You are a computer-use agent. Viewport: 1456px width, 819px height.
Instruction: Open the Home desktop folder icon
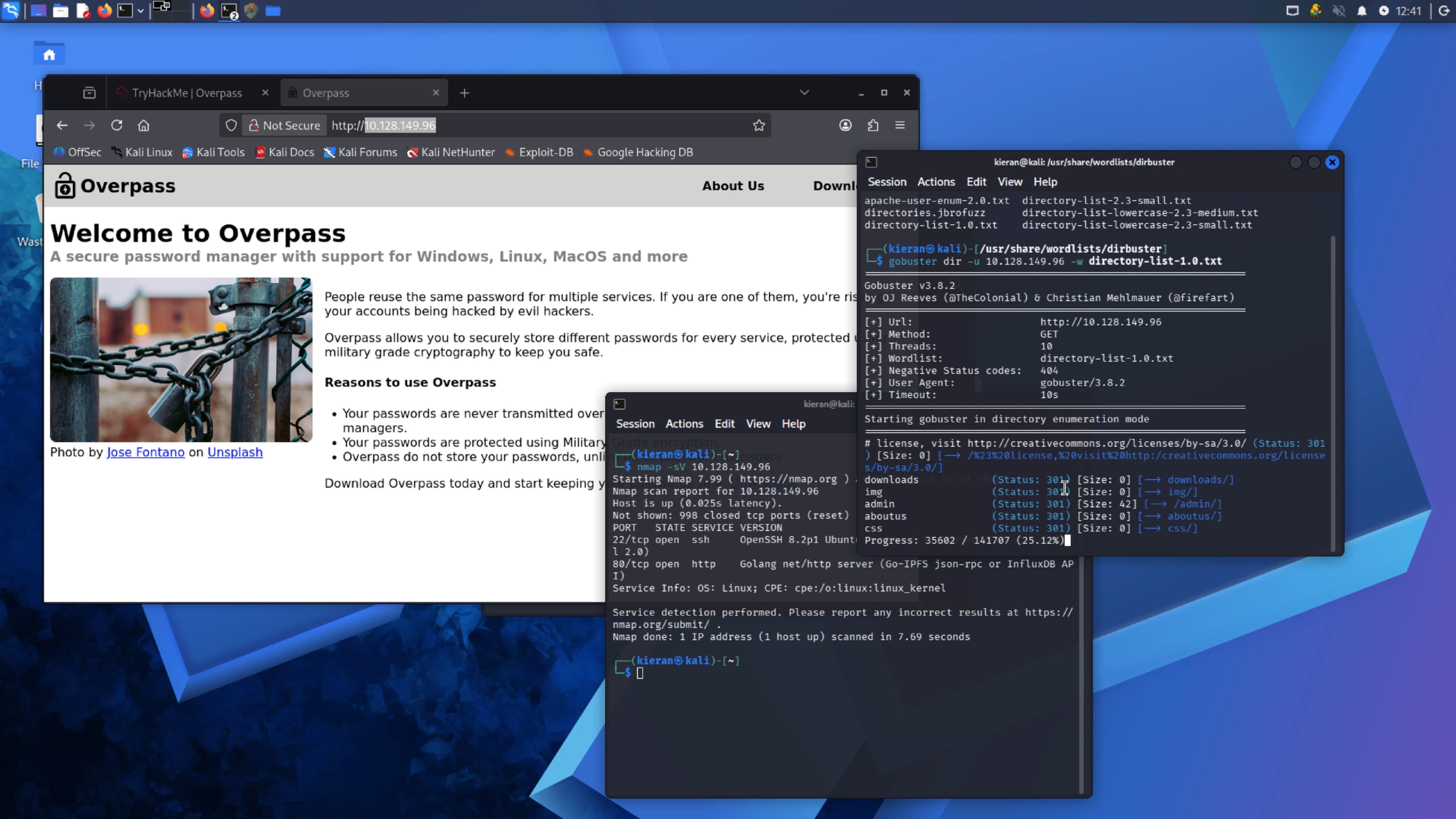click(49, 53)
